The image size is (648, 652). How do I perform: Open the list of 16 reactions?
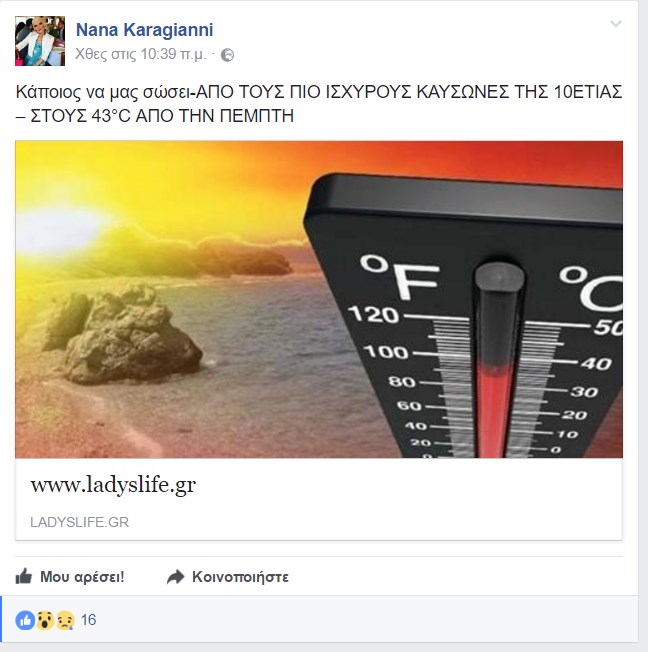(x=89, y=620)
